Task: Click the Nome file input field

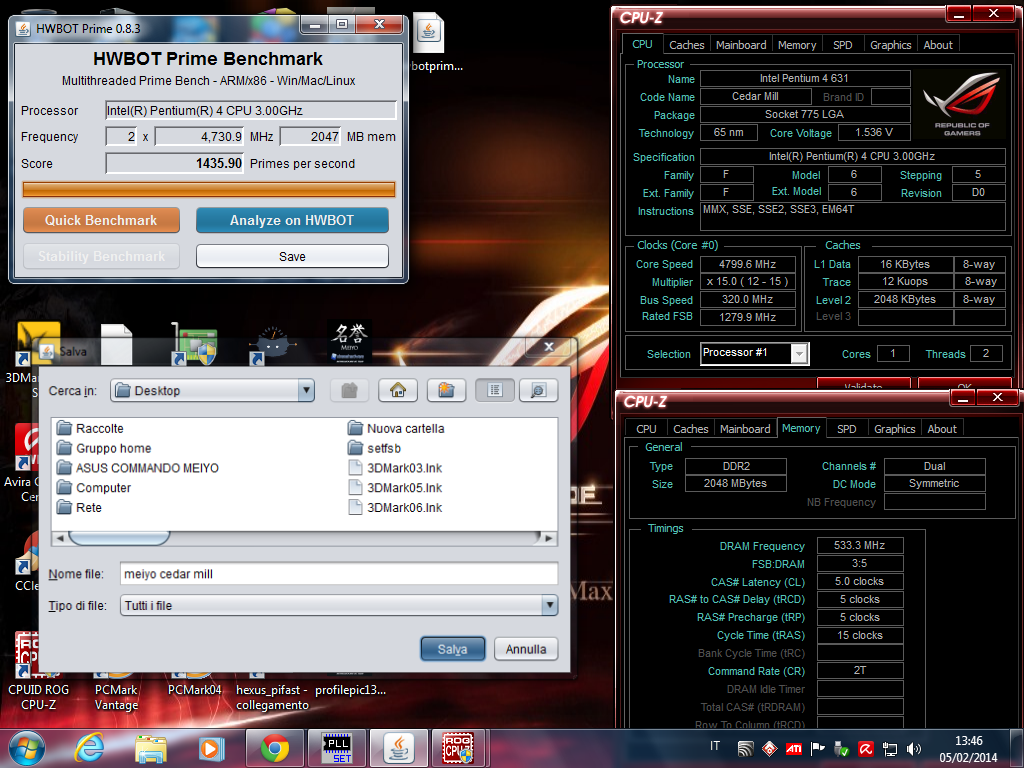Action: [x=339, y=573]
